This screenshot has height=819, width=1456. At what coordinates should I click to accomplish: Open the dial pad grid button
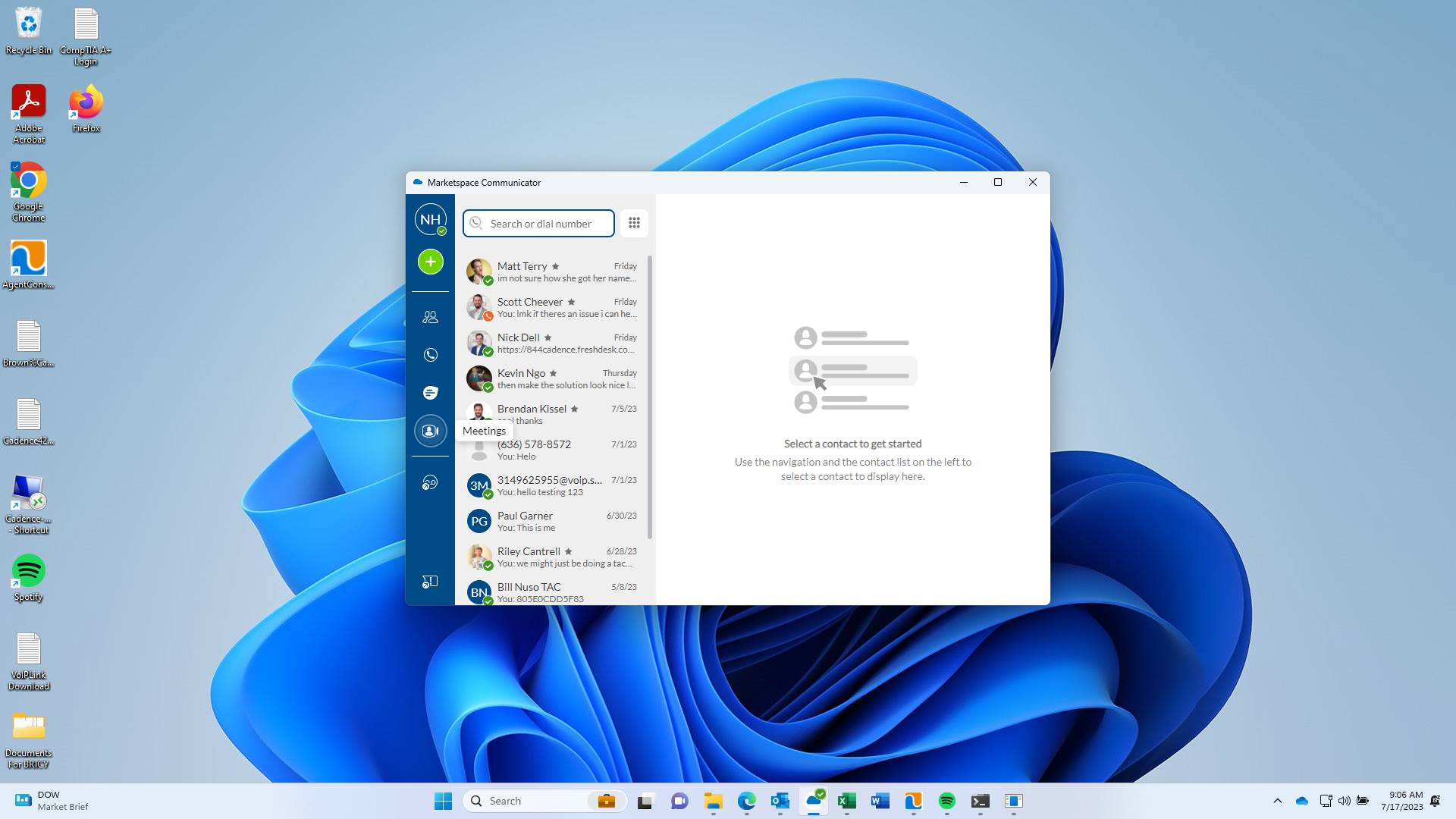(634, 223)
